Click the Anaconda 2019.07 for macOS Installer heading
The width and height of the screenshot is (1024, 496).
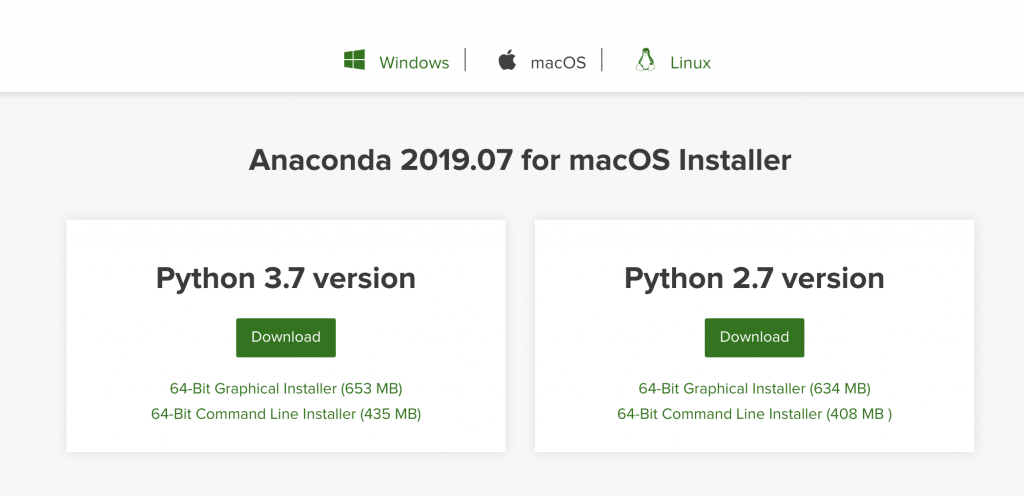520,160
